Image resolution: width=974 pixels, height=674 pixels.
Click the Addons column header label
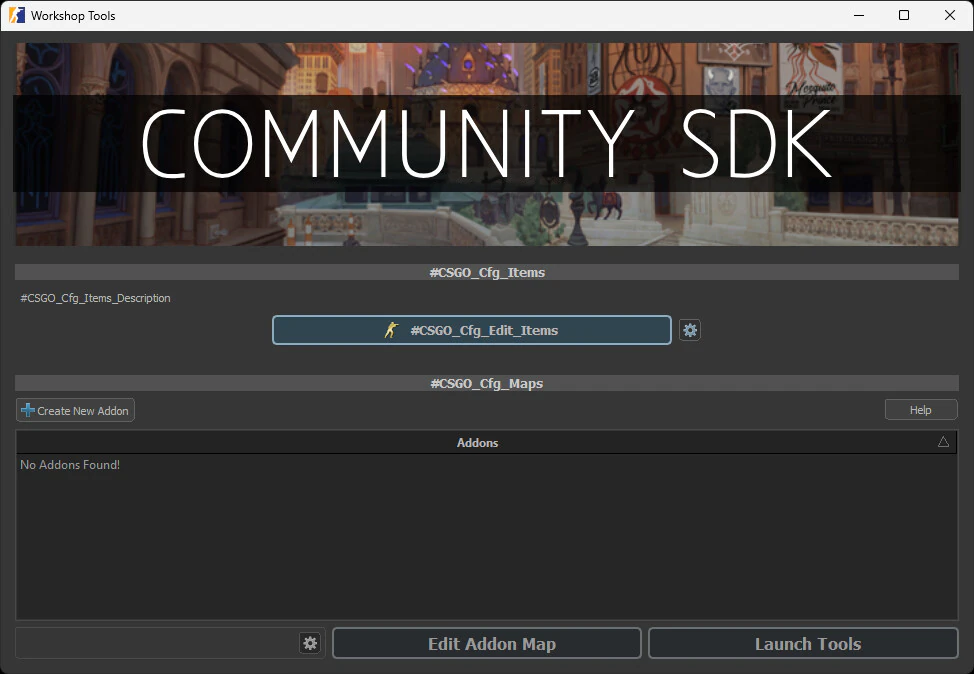pyautogui.click(x=477, y=442)
